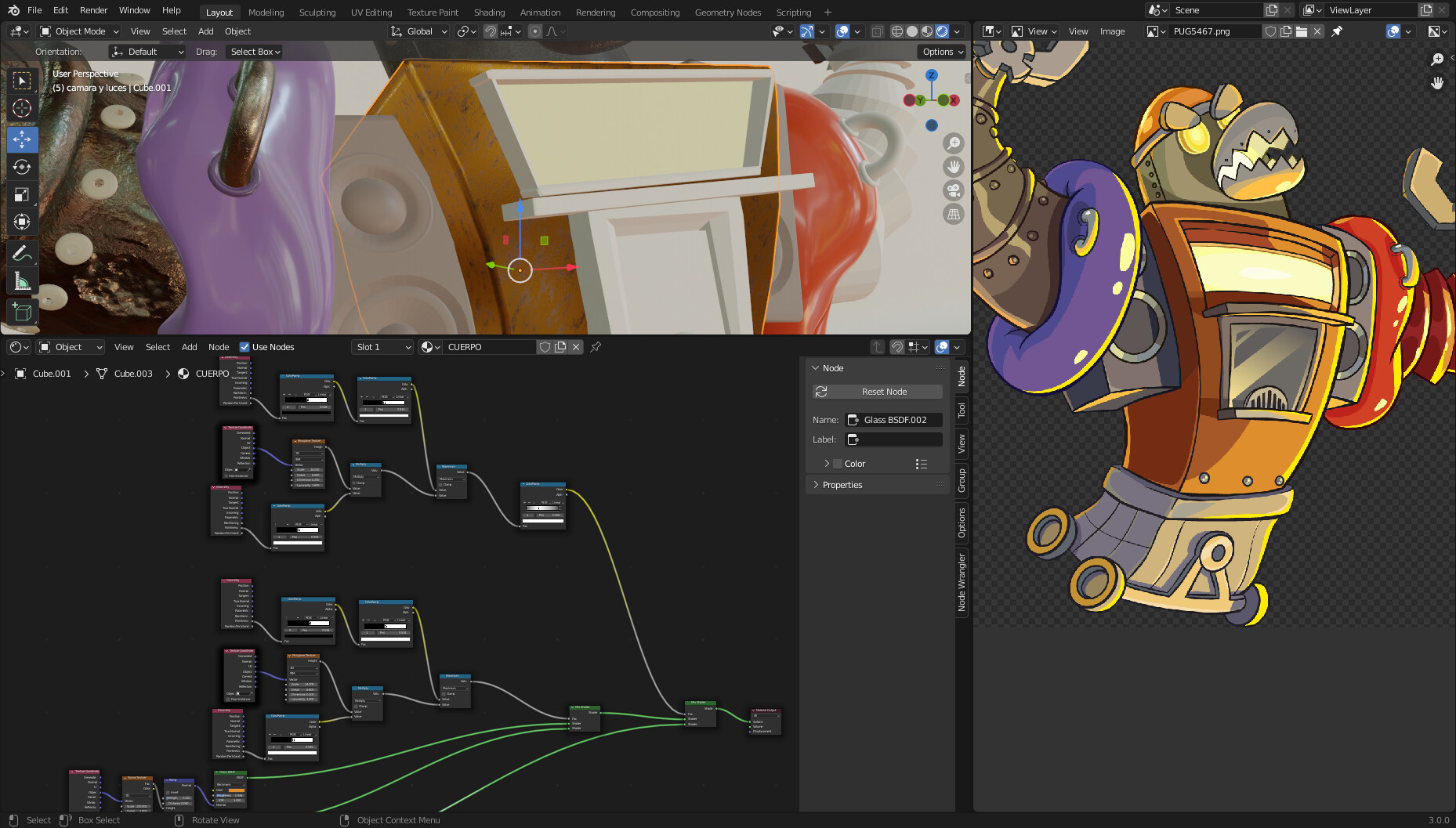The image size is (1456, 828).
Task: Open the Slot 1 material dropdown
Action: click(x=382, y=347)
